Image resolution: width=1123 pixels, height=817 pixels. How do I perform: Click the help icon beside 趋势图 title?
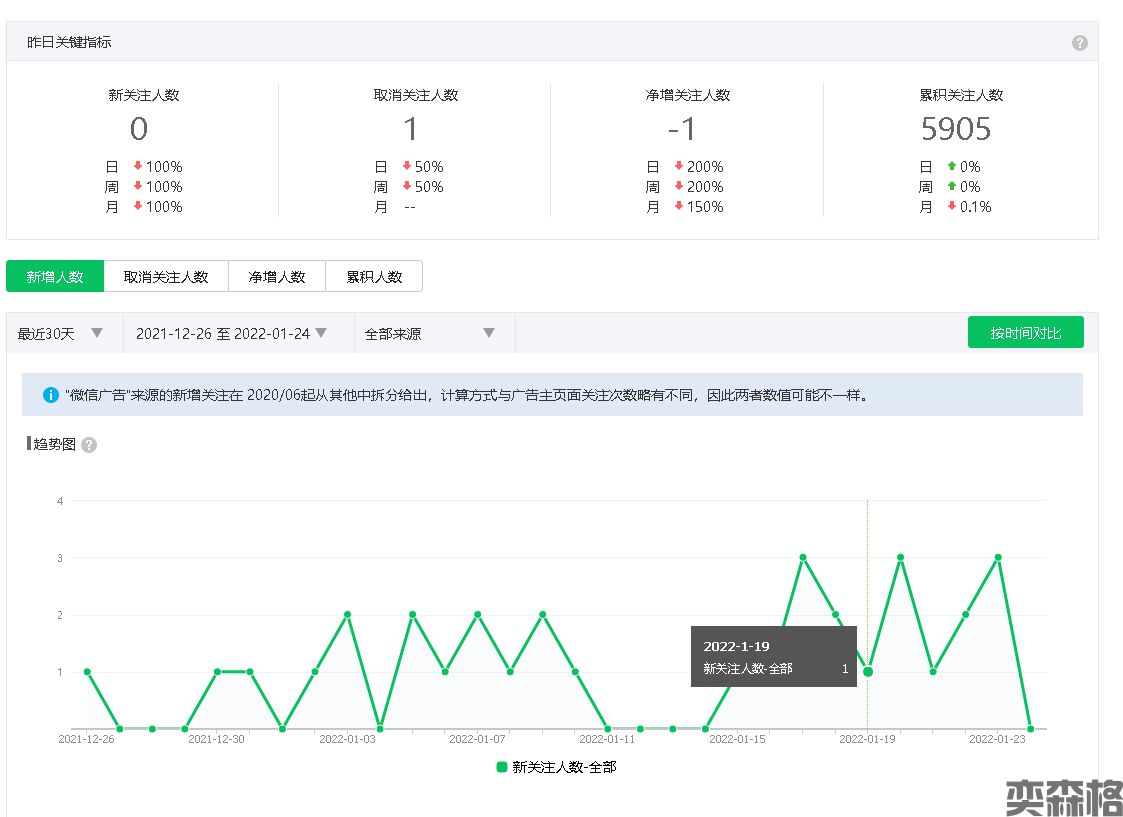click(89, 445)
